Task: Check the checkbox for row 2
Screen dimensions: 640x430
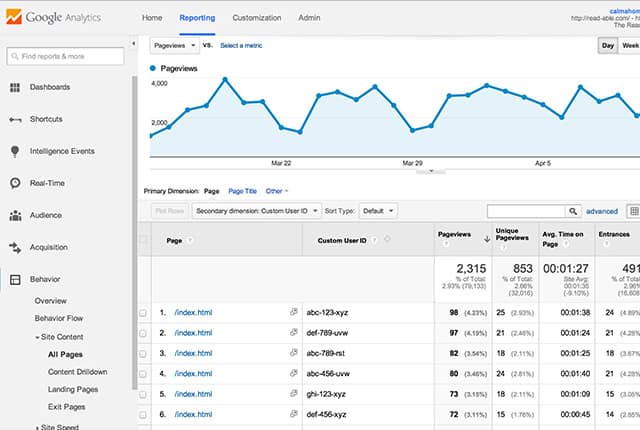Action: pos(142,333)
